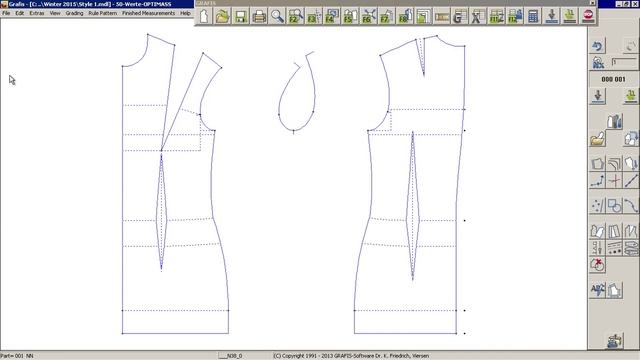Viewport: 640px width, 360px height.
Task: Click the first pattern piece tool icon
Action: click(x=598, y=231)
